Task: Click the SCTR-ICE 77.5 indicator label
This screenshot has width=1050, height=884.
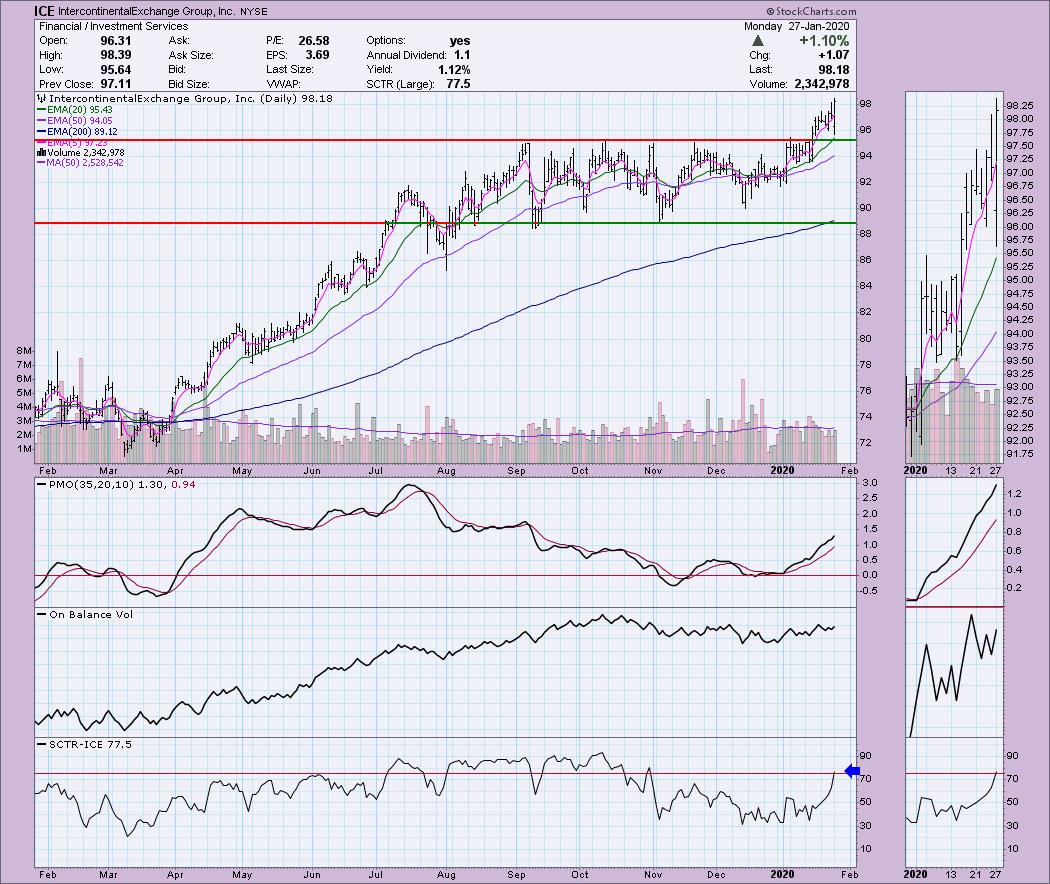Action: [x=85, y=744]
